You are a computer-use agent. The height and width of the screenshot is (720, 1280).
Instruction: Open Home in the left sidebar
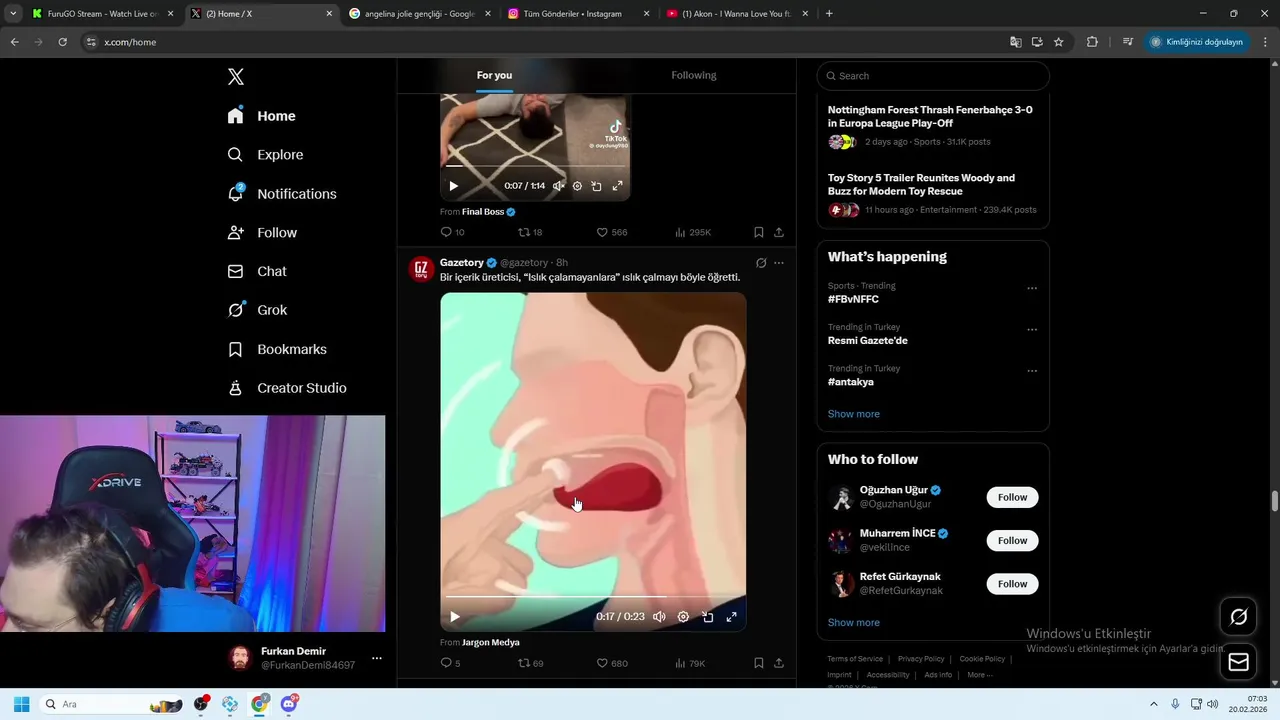(262, 116)
